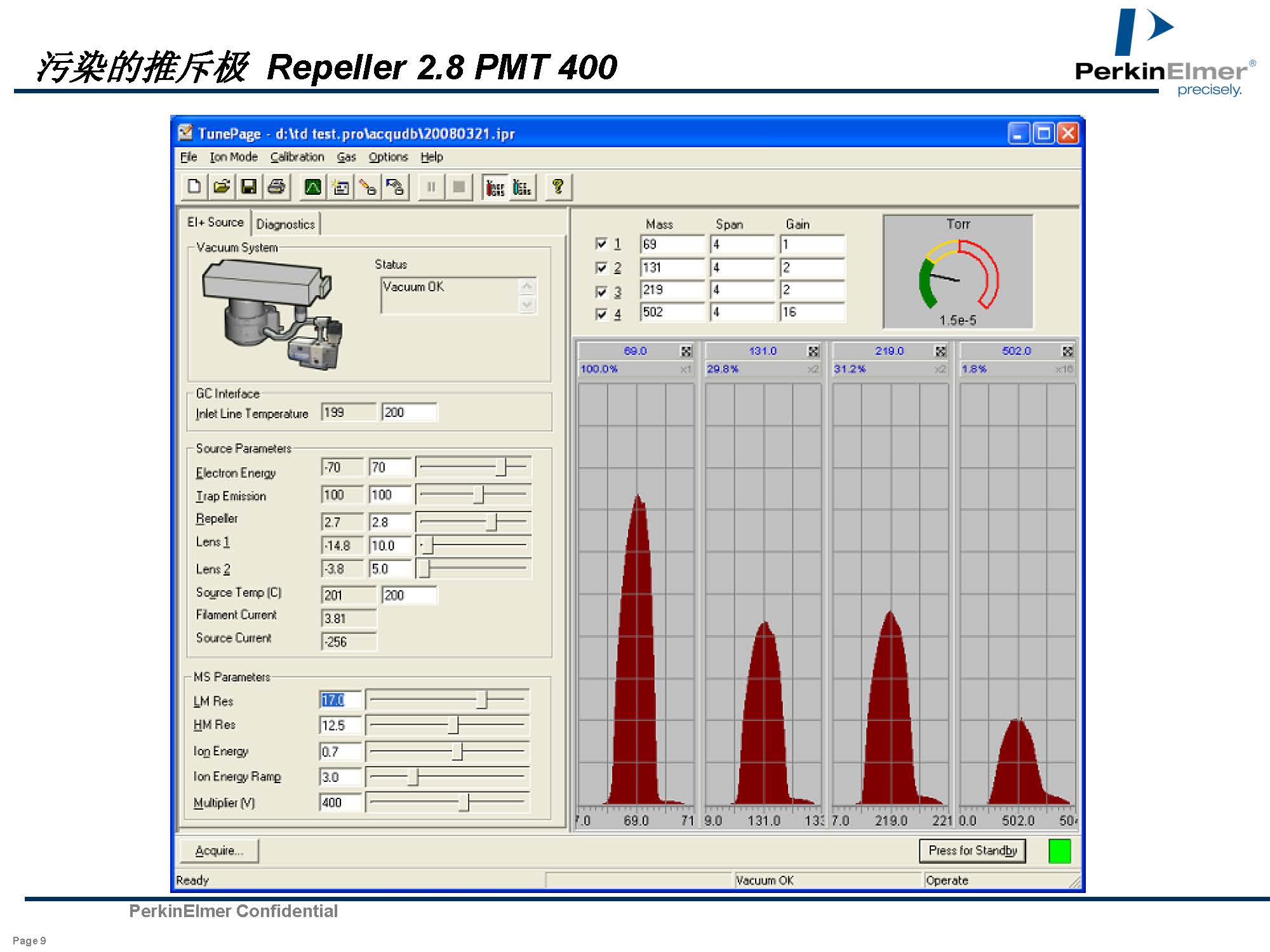Toggle the CI Gas toolbar icon
Image resolution: width=1270 pixels, height=952 pixels.
pyautogui.click(x=522, y=187)
